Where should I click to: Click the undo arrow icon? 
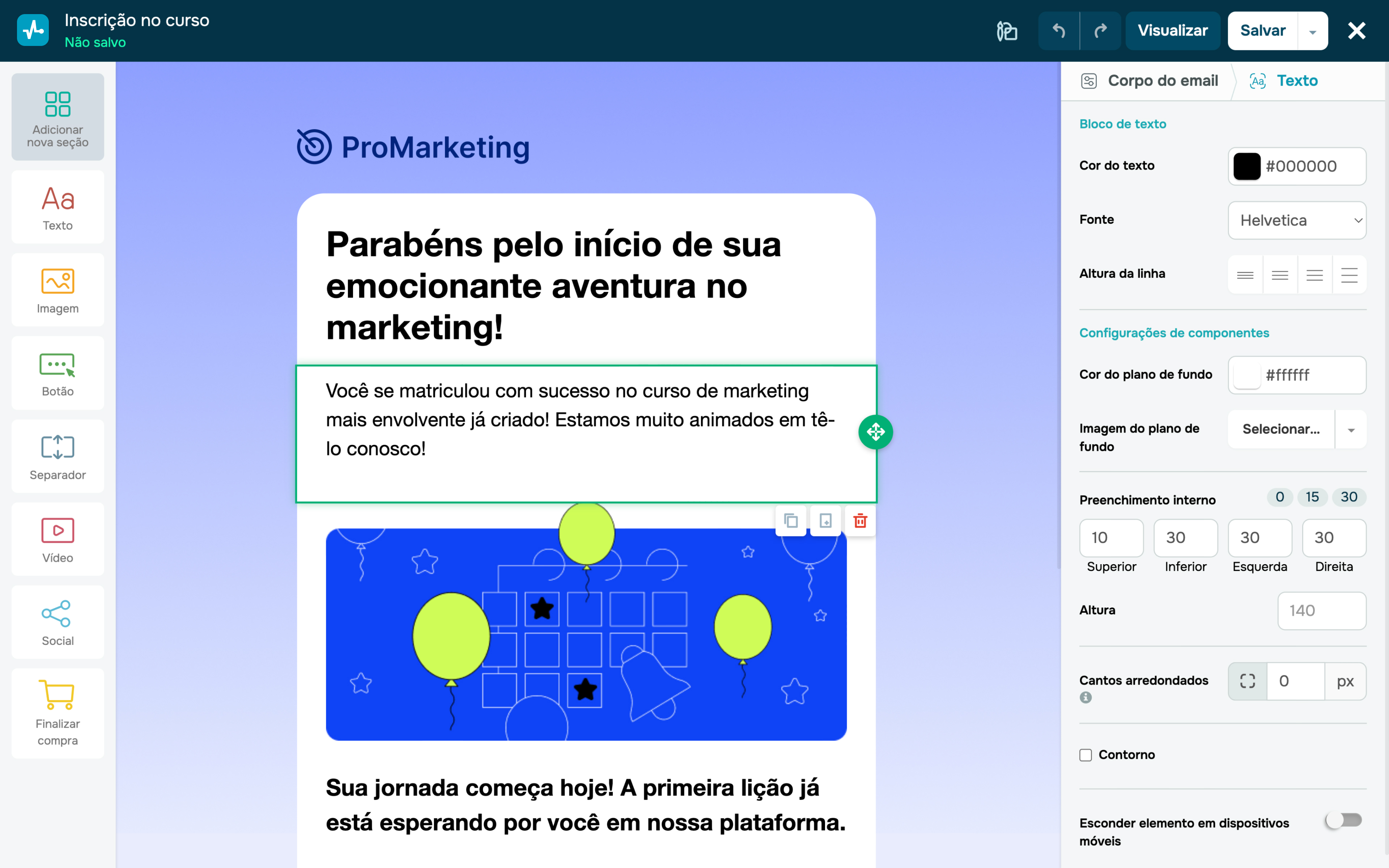click(x=1058, y=30)
